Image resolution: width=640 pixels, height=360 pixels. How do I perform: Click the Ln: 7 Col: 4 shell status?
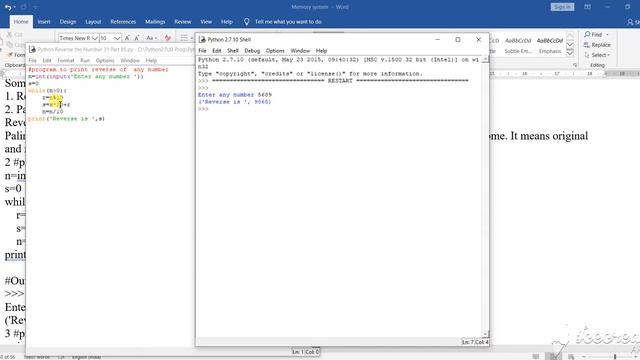tap(475, 342)
